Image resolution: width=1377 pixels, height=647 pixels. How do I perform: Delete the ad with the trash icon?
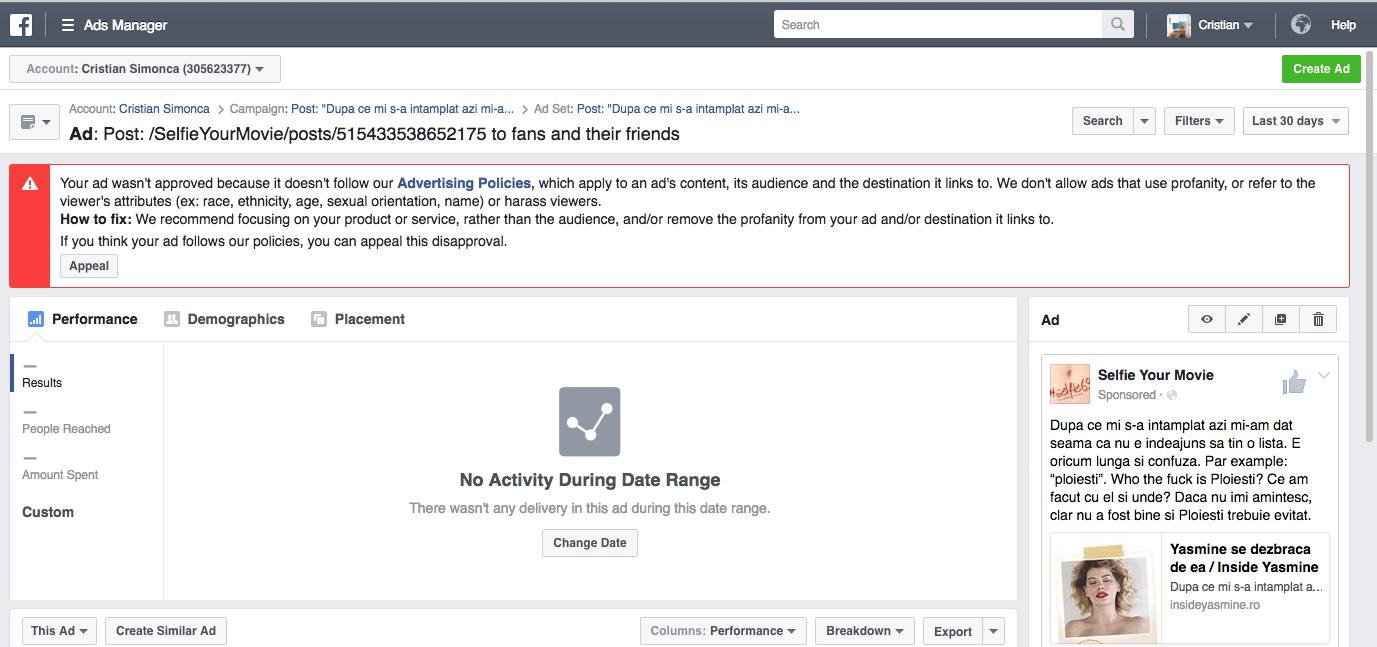1318,319
